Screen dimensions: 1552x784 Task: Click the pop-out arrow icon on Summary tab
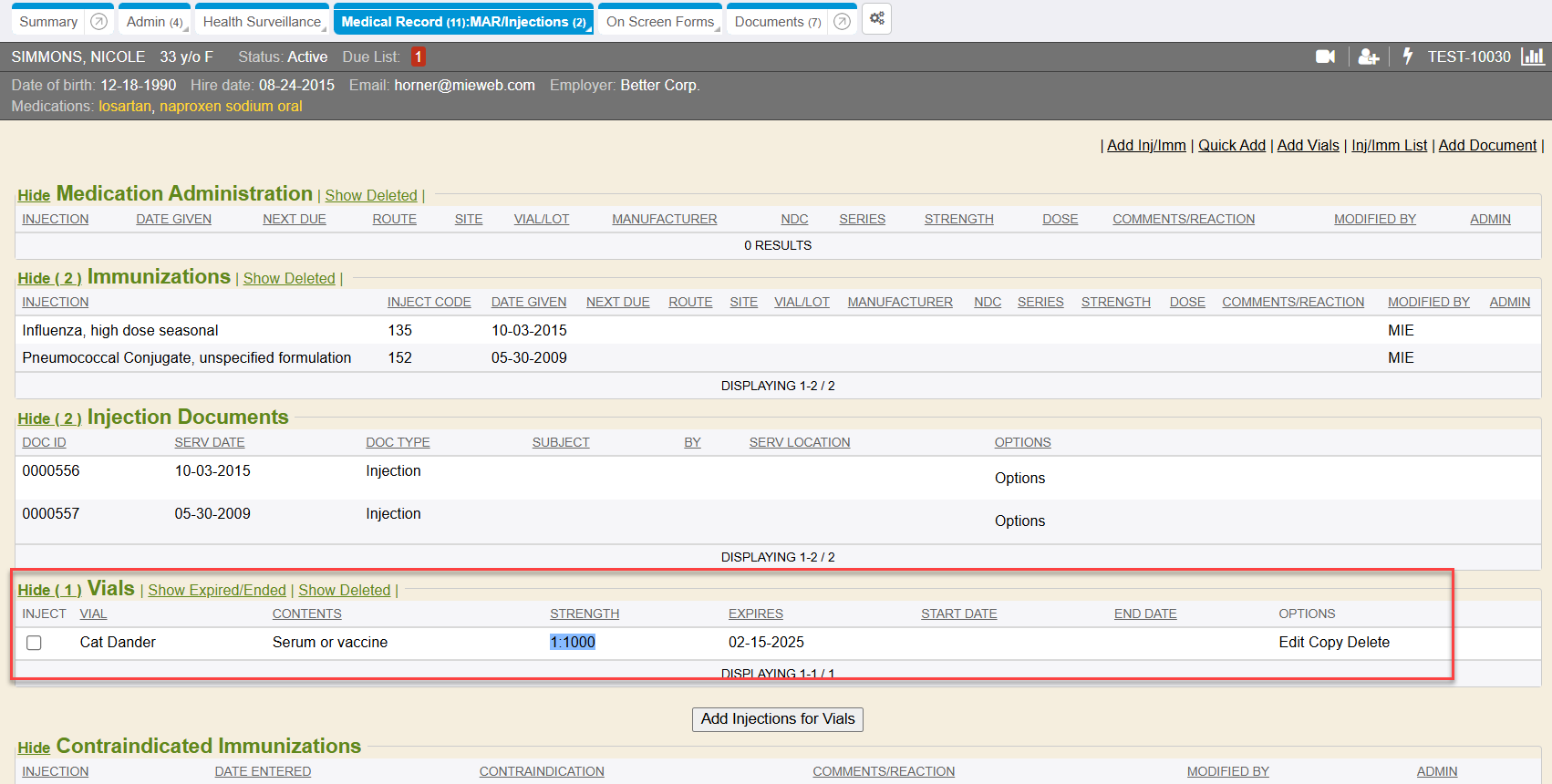99,22
